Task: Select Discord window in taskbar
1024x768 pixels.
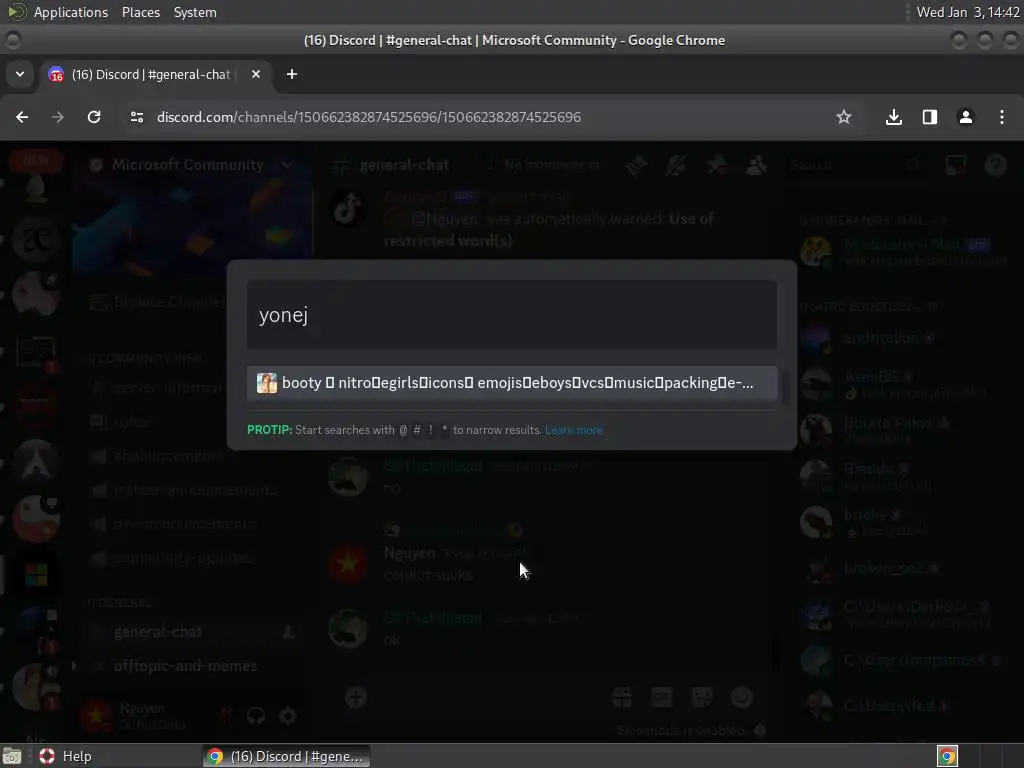Action: (285, 756)
